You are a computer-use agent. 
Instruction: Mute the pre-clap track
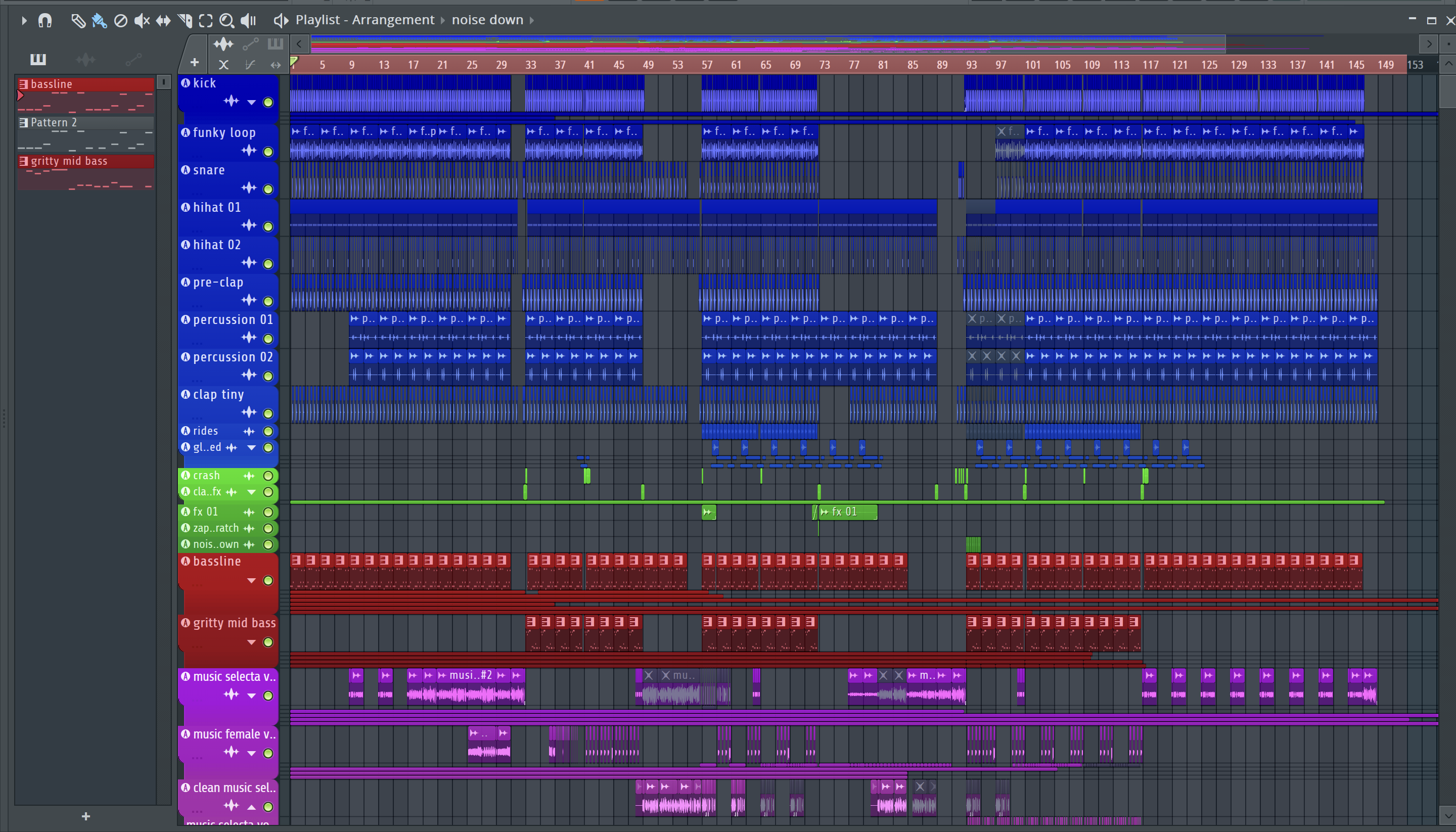pos(268,301)
